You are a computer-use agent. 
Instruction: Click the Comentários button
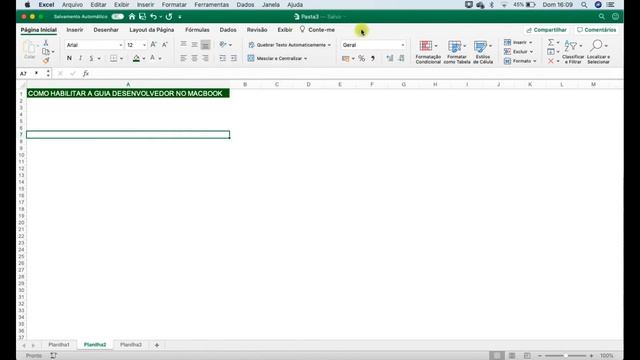[x=596, y=30]
